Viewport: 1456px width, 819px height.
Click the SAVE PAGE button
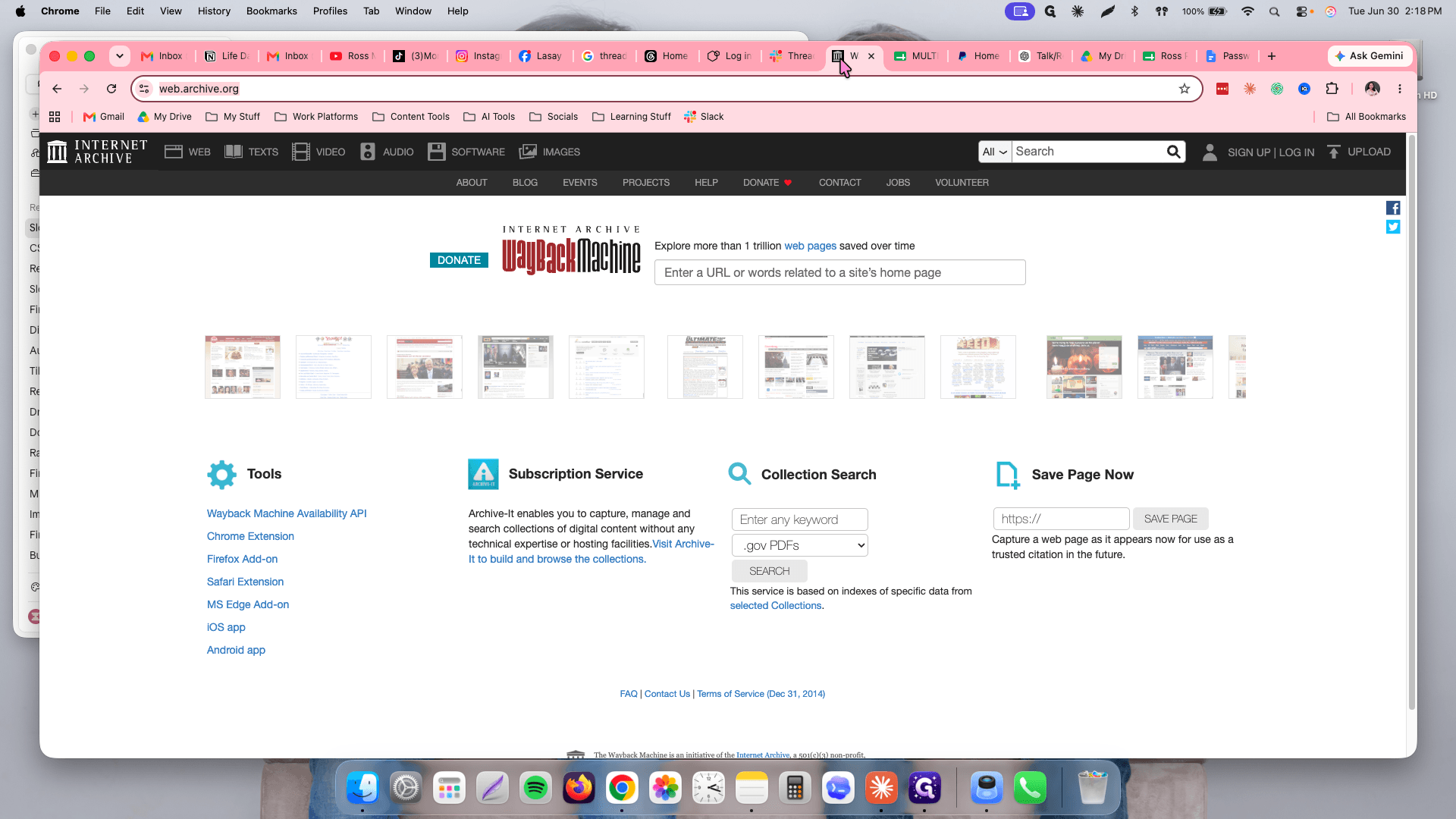click(1170, 519)
